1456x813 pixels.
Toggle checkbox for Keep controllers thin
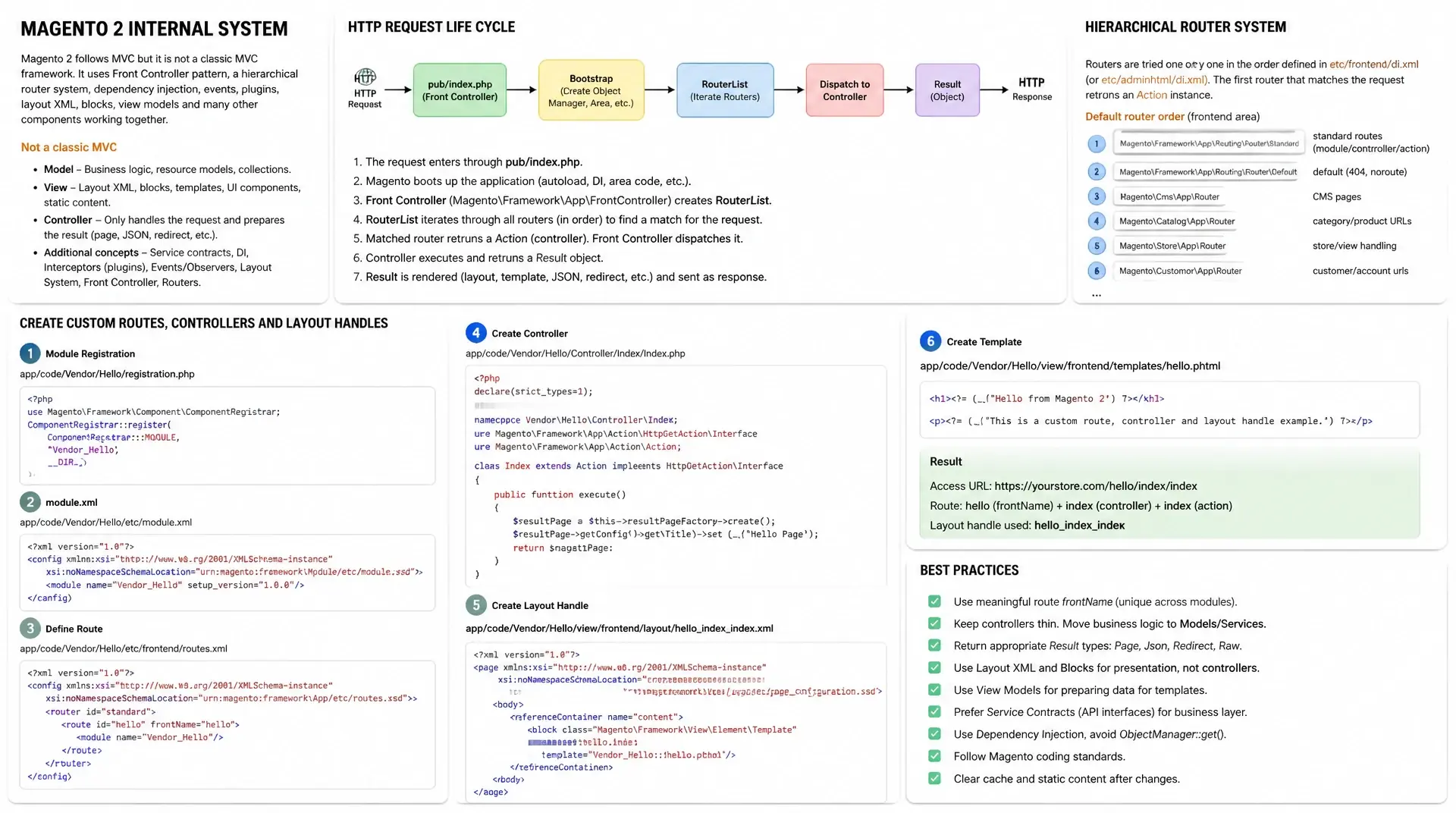(x=934, y=623)
